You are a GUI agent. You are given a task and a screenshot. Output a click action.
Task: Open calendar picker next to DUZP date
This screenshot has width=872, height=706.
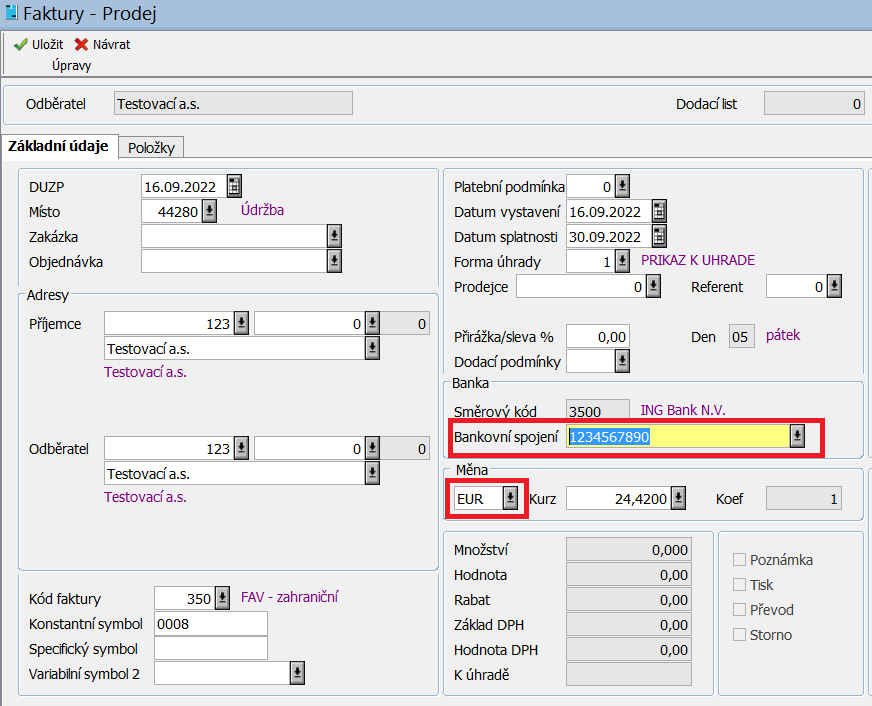tap(234, 186)
